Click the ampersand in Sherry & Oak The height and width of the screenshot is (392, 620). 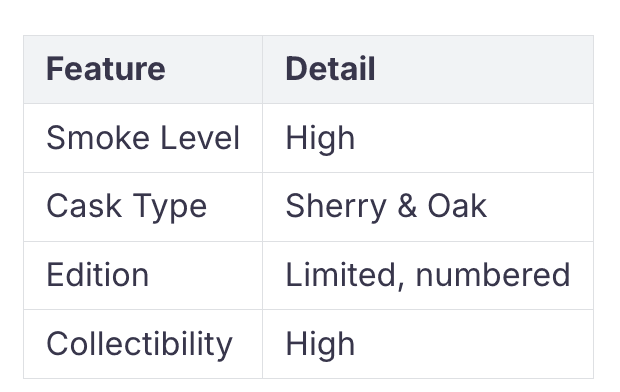click(x=407, y=206)
